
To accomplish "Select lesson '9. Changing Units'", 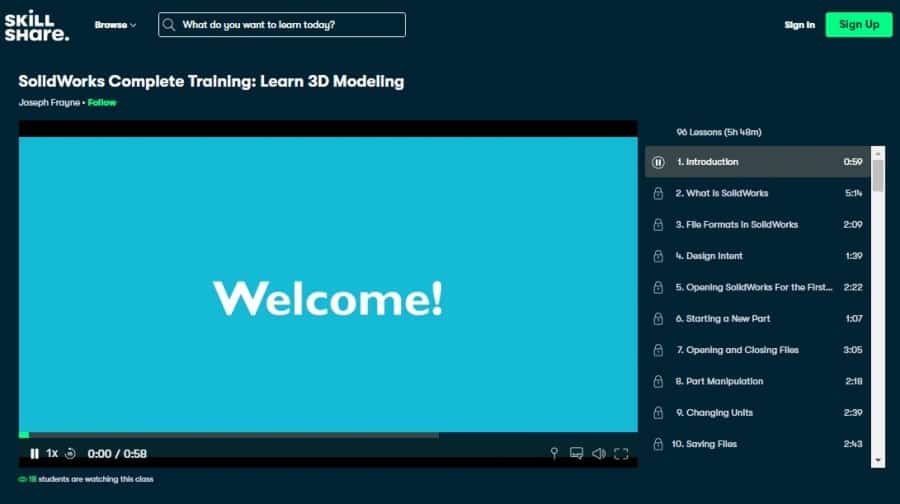I will (758, 412).
